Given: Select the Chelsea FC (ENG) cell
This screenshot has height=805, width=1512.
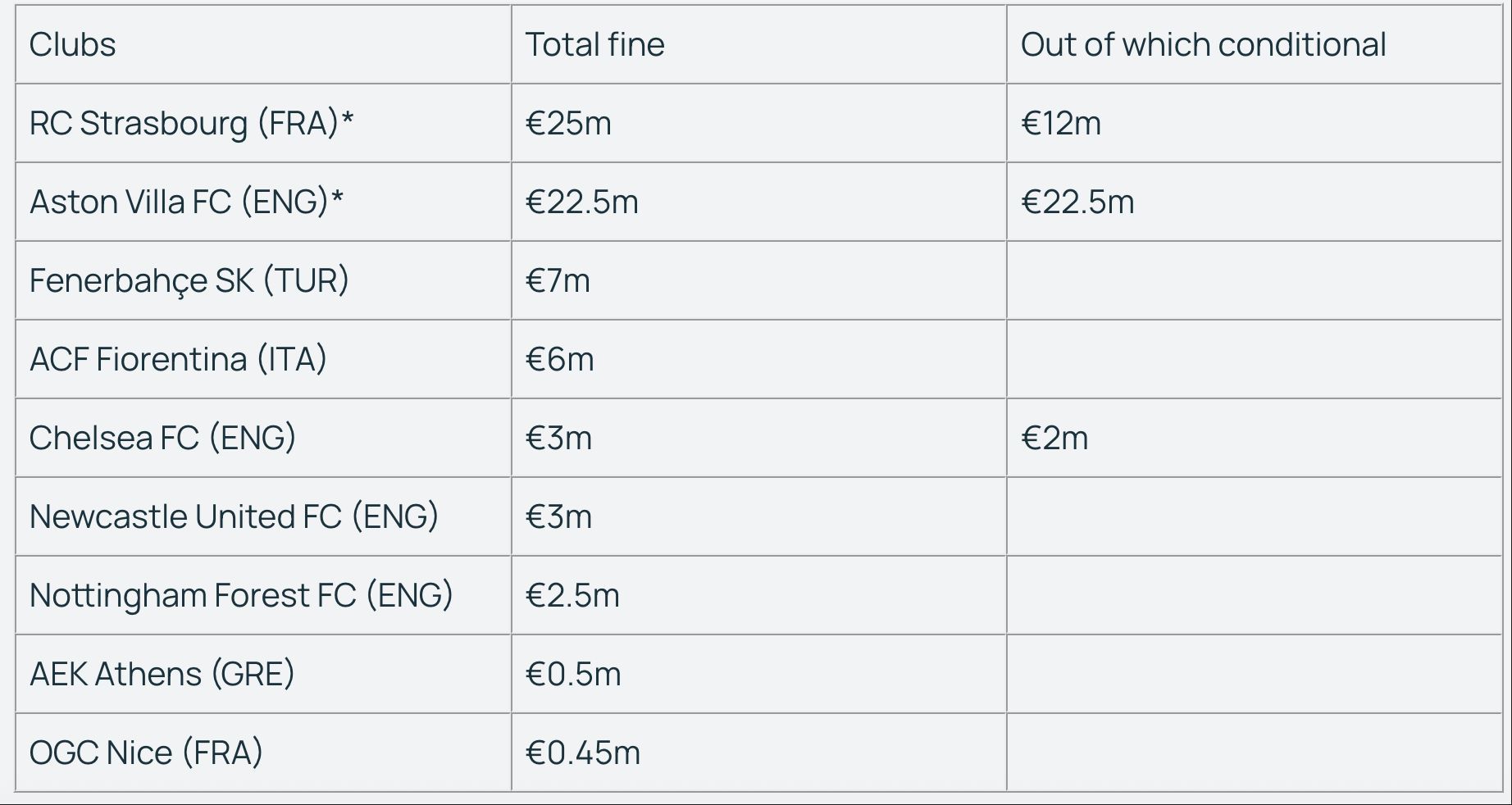Looking at the screenshot, I should click(263, 438).
